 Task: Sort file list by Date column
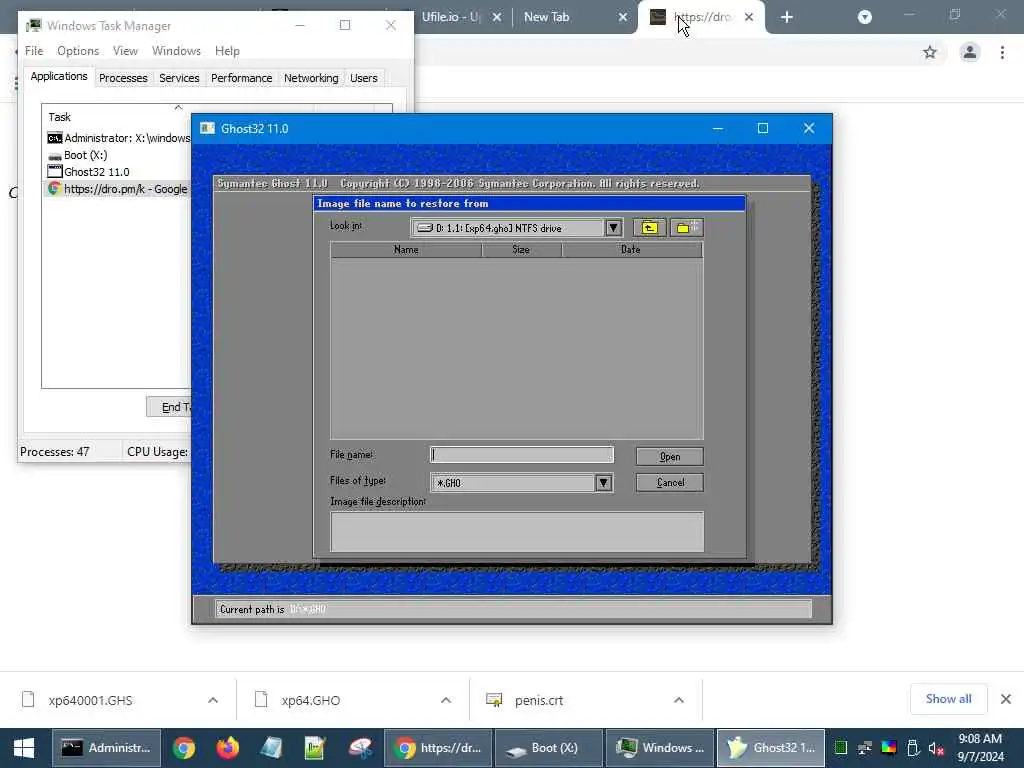point(631,249)
